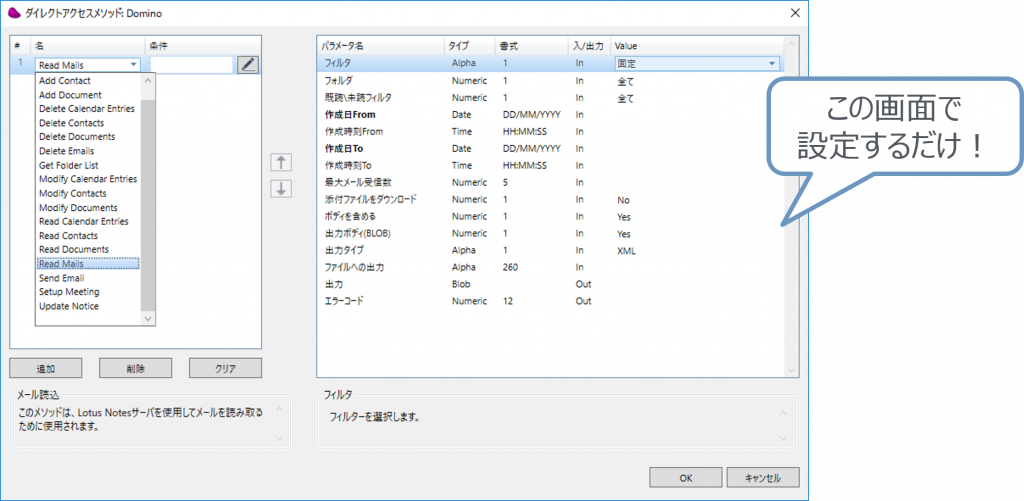Click the pencil edit icon beside condition field
The image size is (1024, 501).
point(248,64)
